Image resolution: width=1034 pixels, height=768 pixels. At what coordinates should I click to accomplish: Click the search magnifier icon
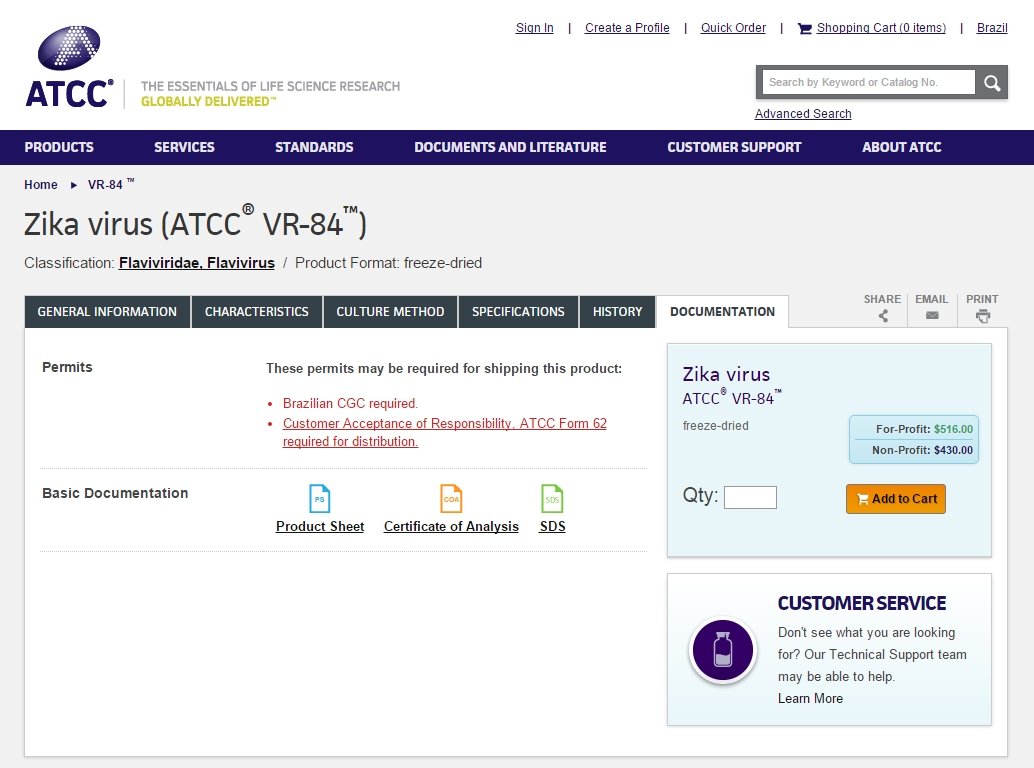pos(992,82)
